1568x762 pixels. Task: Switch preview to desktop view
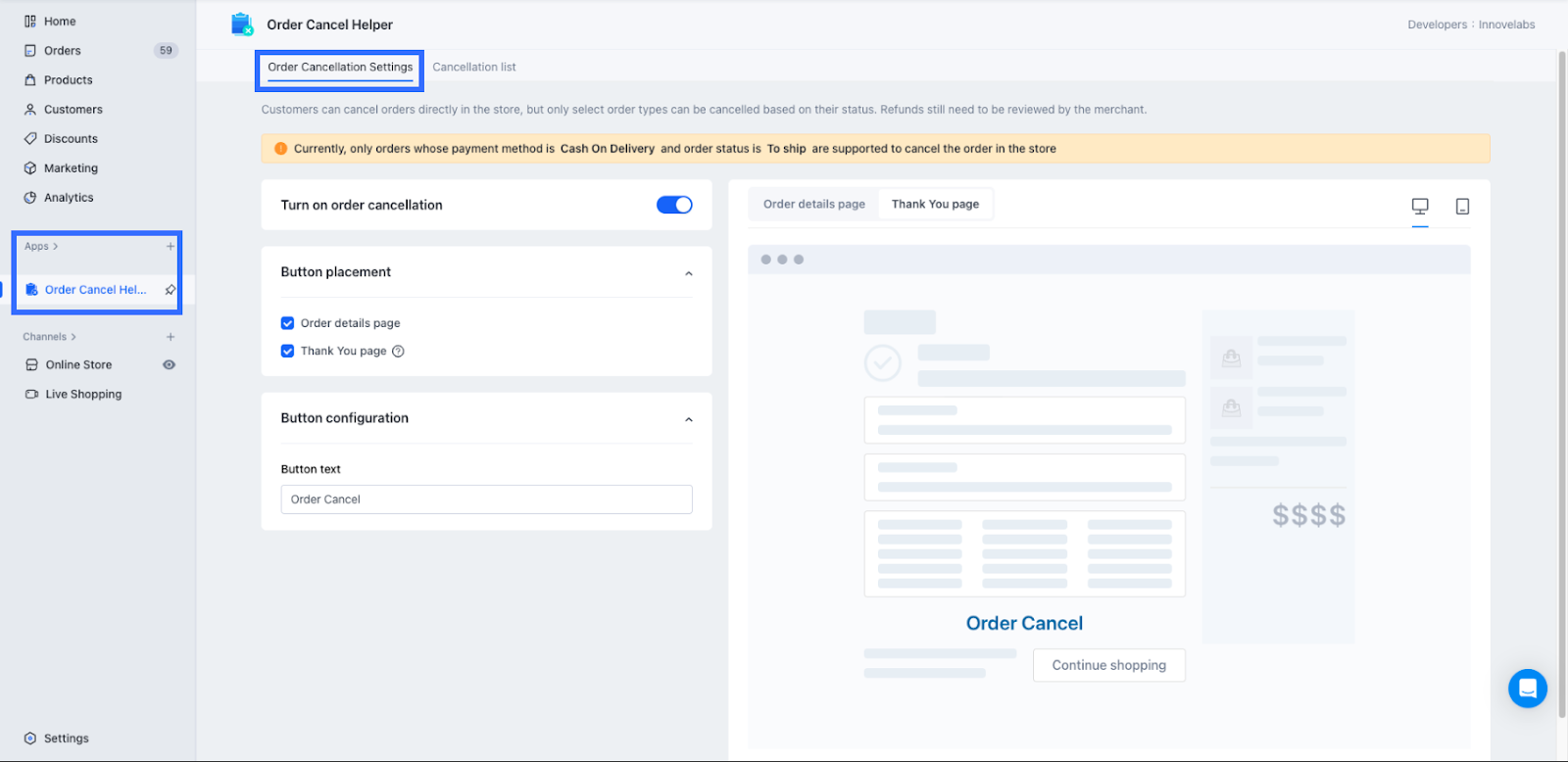1420,206
